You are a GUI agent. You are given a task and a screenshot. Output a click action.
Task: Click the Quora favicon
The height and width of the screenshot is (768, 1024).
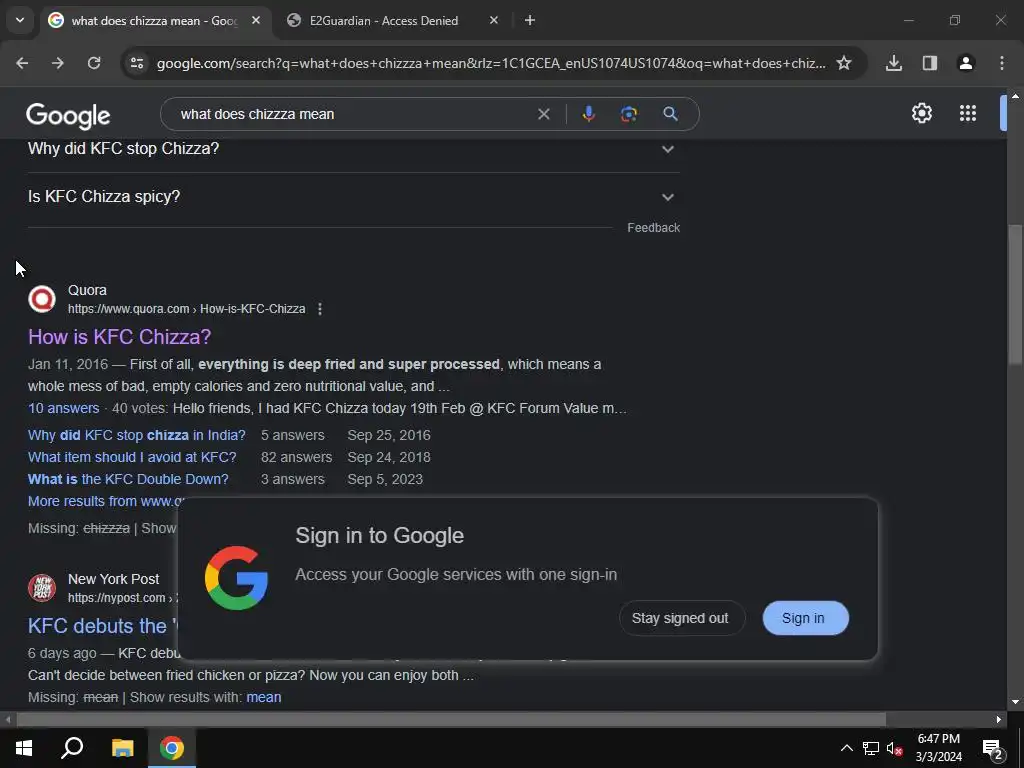click(x=42, y=299)
